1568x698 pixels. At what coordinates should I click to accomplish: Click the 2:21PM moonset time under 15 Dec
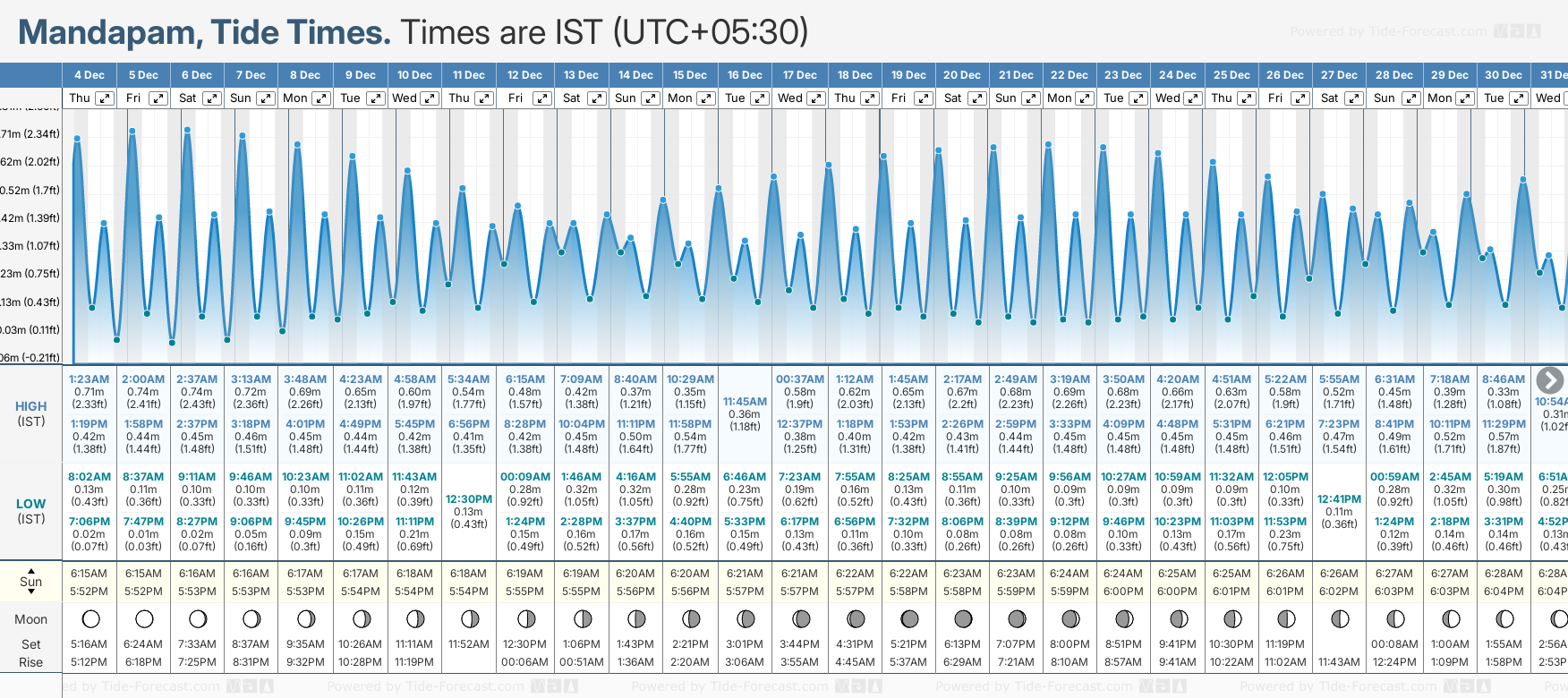pyautogui.click(x=690, y=644)
